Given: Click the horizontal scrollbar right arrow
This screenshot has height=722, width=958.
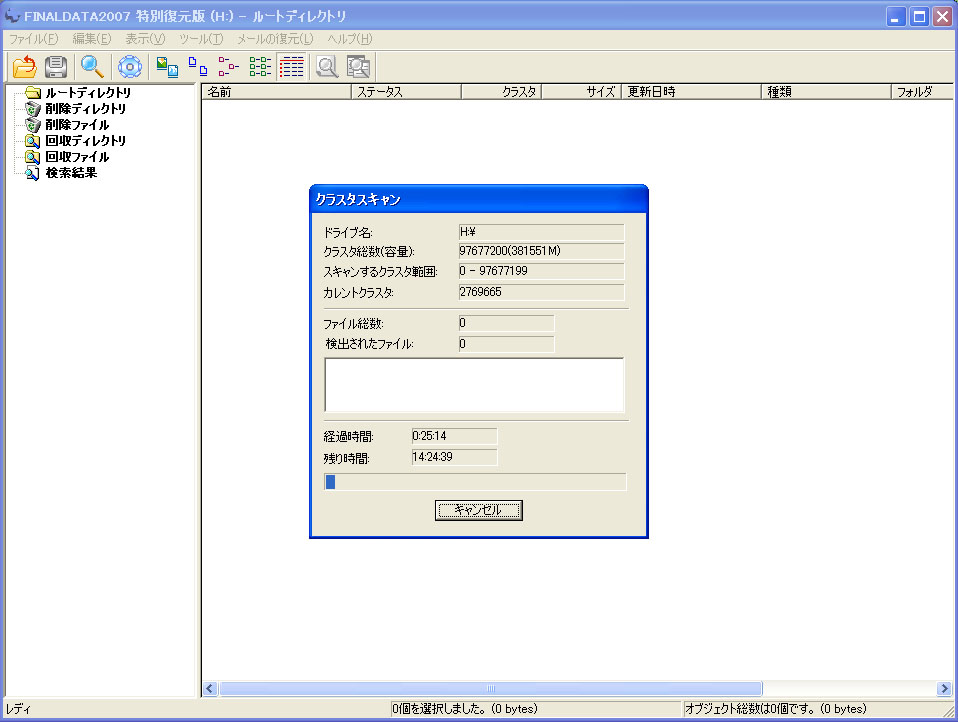Looking at the screenshot, I should [944, 688].
